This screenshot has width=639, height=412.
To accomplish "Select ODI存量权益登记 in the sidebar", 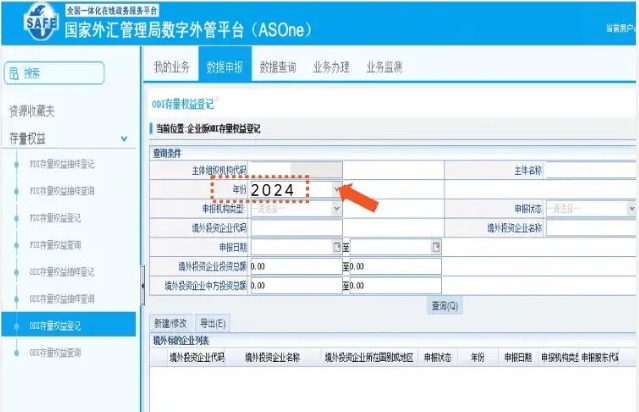I will pos(68,325).
